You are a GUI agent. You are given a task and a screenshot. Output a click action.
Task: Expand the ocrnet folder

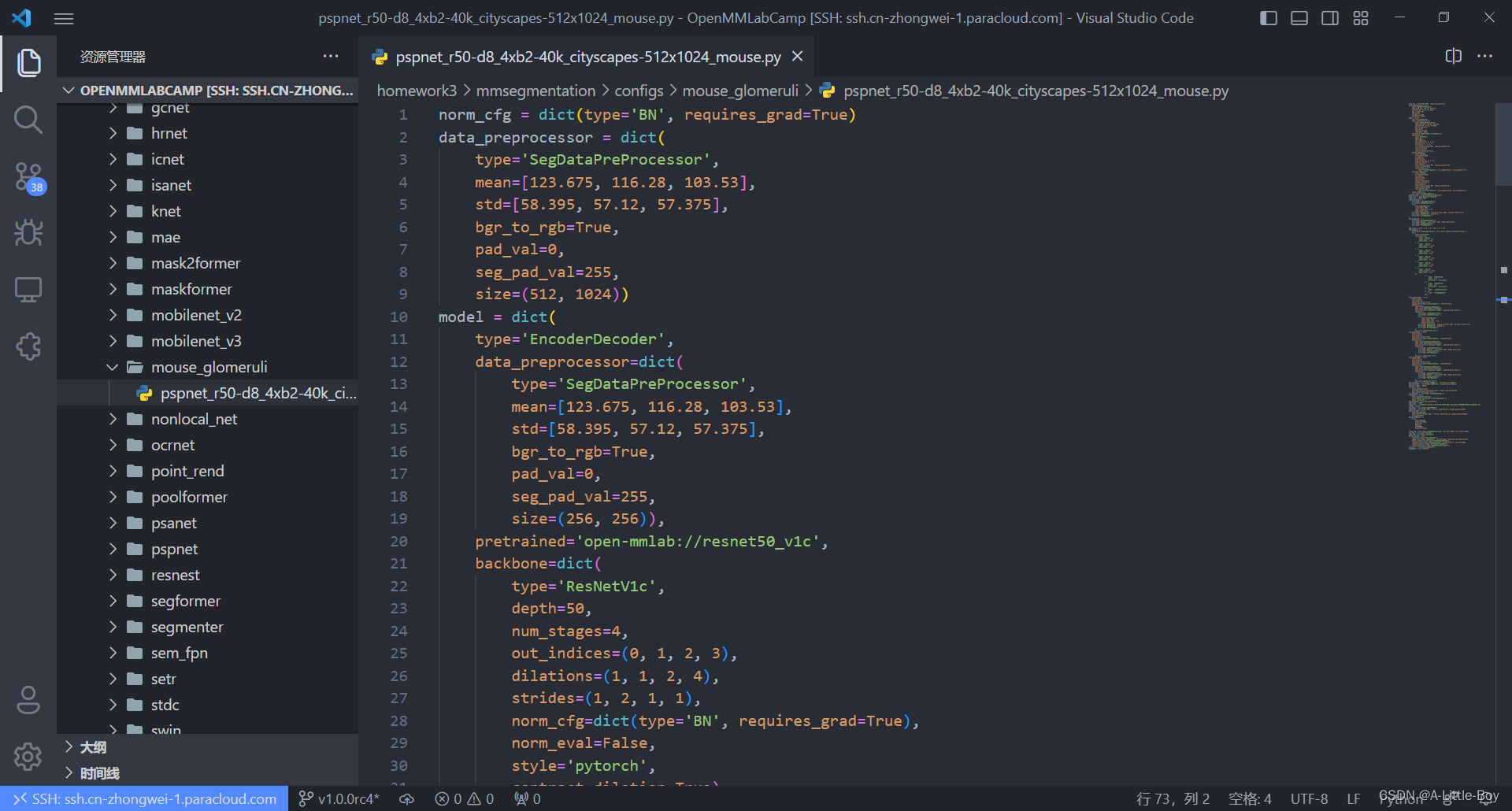tap(209, 445)
